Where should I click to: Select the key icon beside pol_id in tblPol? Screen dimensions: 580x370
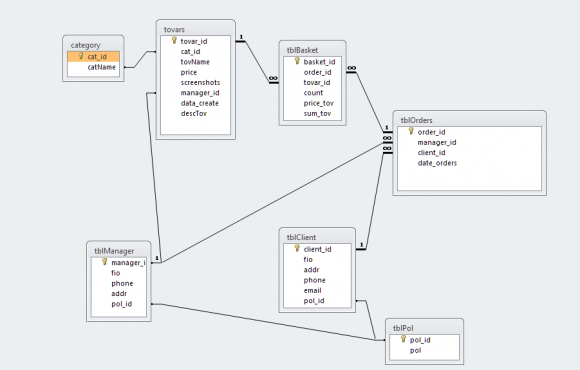[x=404, y=339]
